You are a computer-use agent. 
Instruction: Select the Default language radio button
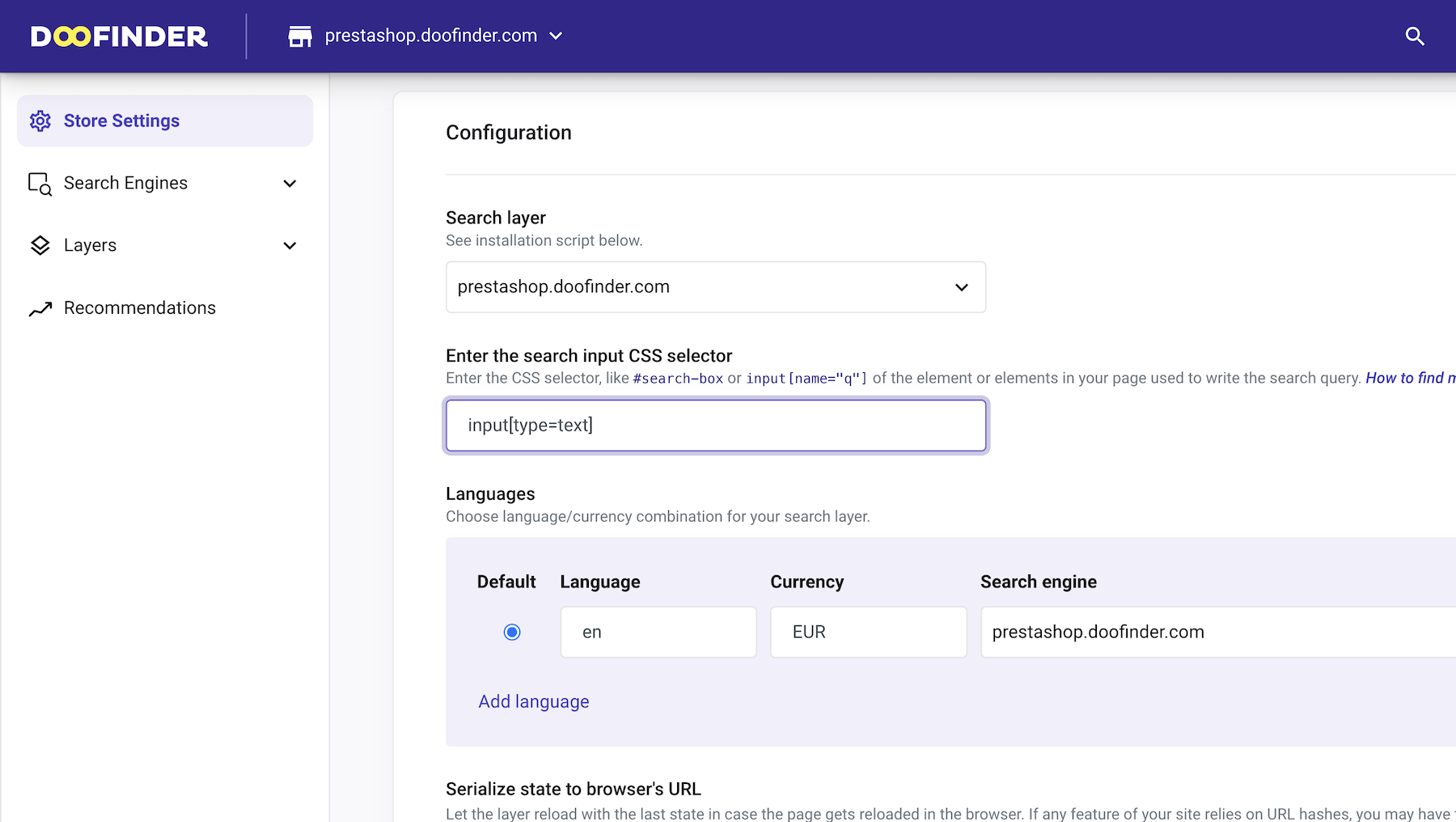pos(512,632)
